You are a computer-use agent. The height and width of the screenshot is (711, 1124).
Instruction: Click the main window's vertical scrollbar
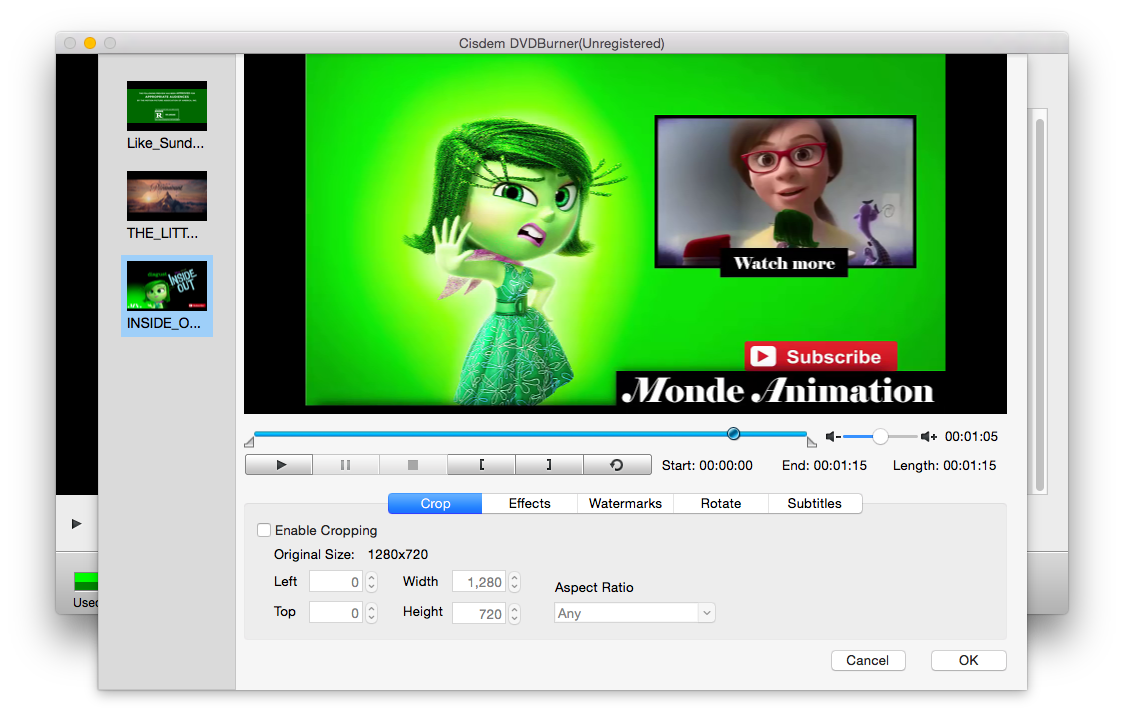(1039, 305)
